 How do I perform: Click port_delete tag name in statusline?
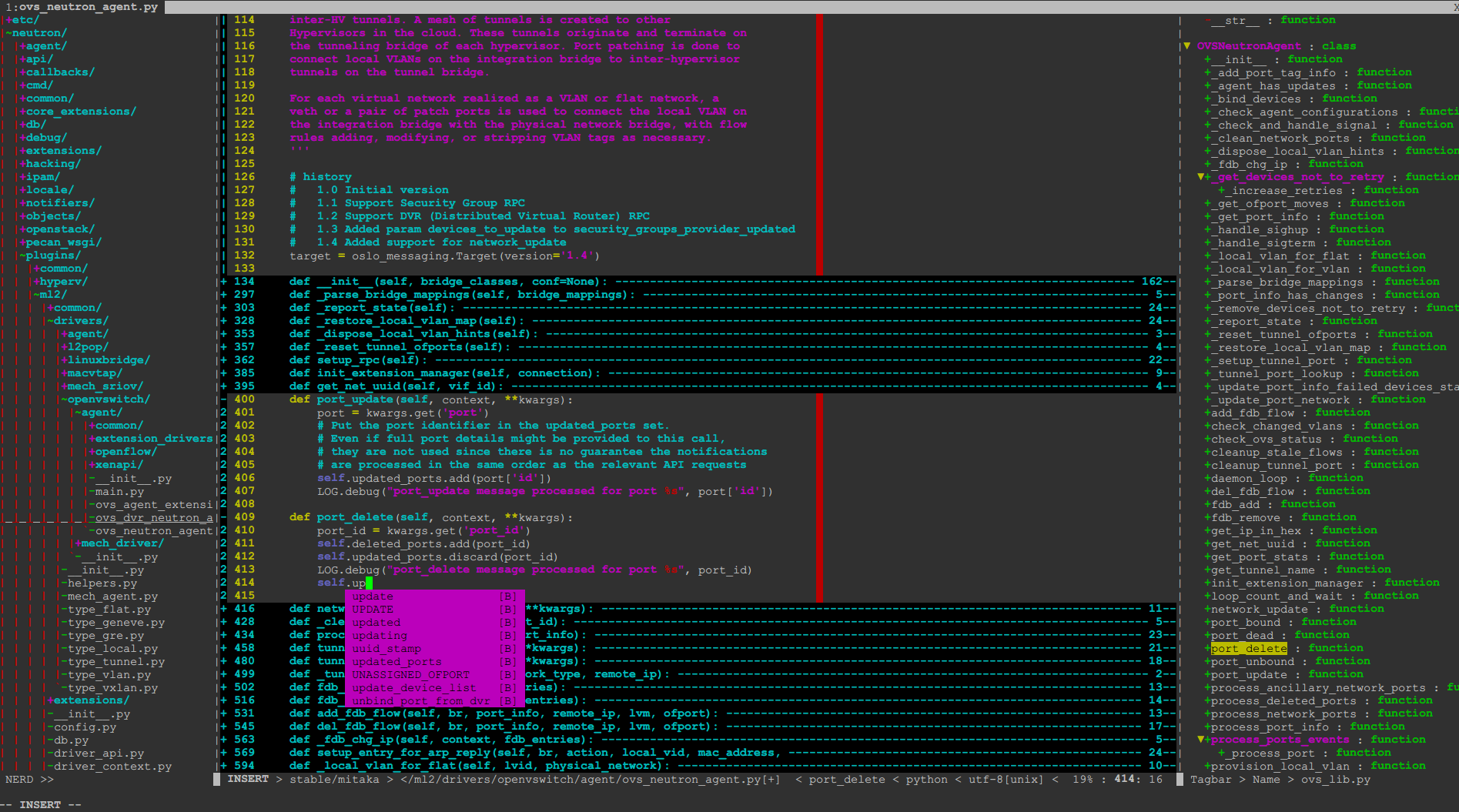pos(847,779)
